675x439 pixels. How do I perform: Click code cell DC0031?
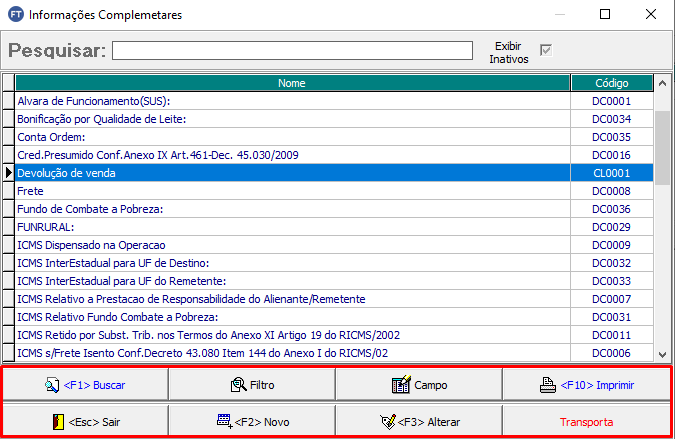(x=612, y=317)
